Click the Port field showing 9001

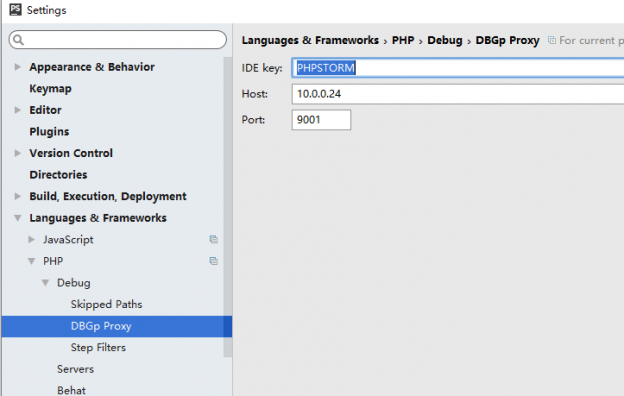[321, 120]
